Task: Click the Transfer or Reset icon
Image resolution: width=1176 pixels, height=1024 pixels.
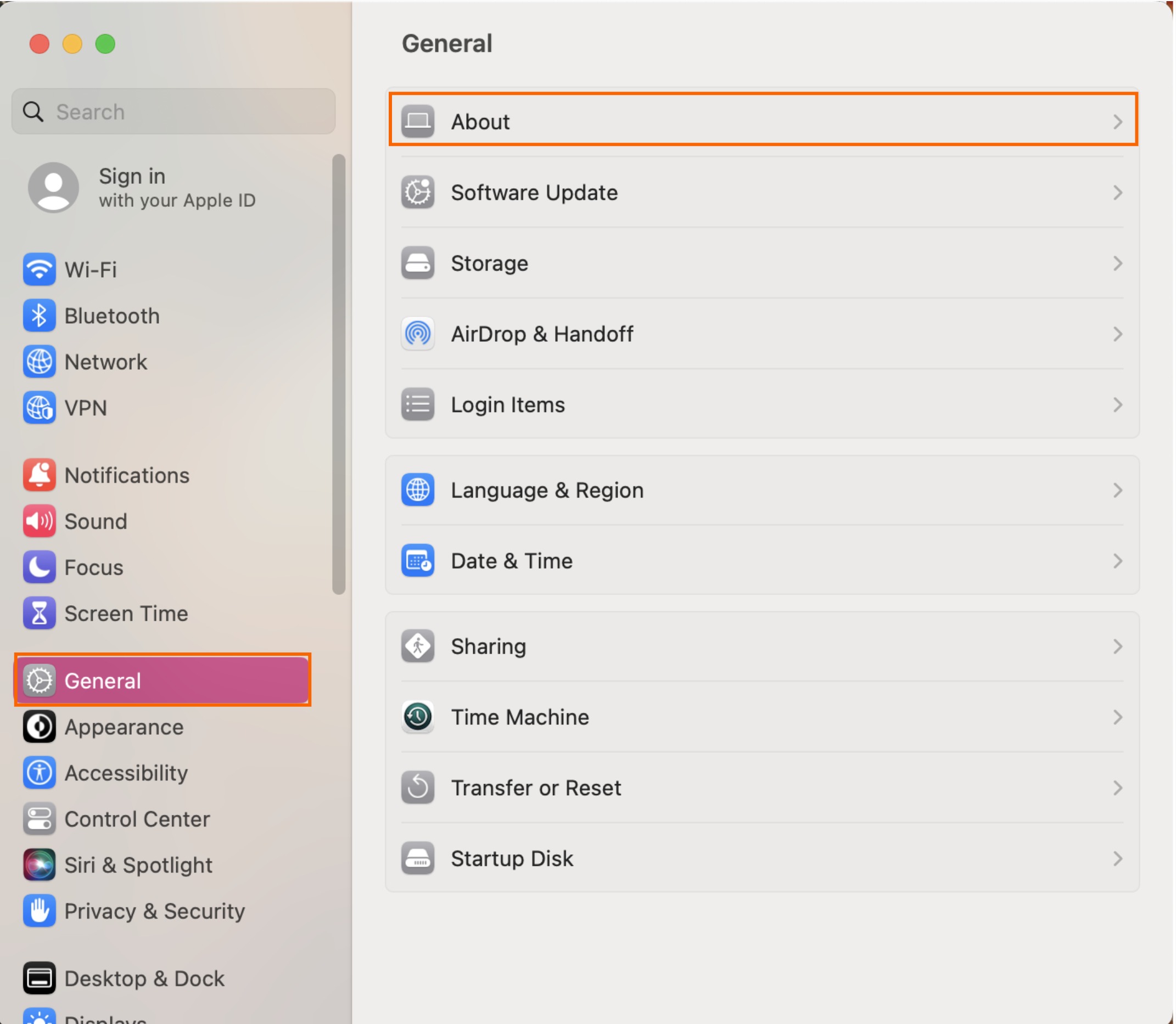Action: 418,789
